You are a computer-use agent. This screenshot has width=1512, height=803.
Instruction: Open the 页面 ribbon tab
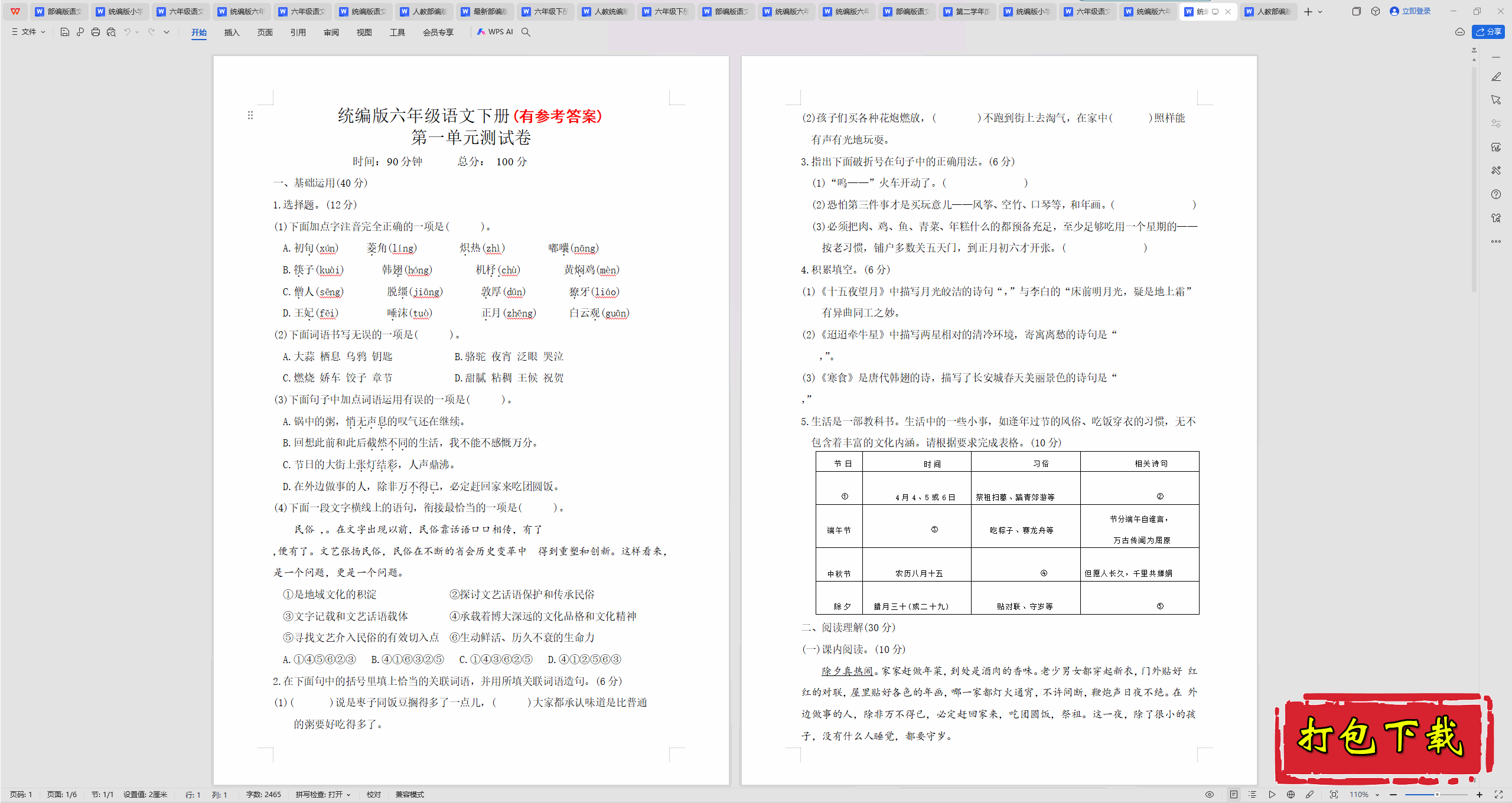pos(265,32)
